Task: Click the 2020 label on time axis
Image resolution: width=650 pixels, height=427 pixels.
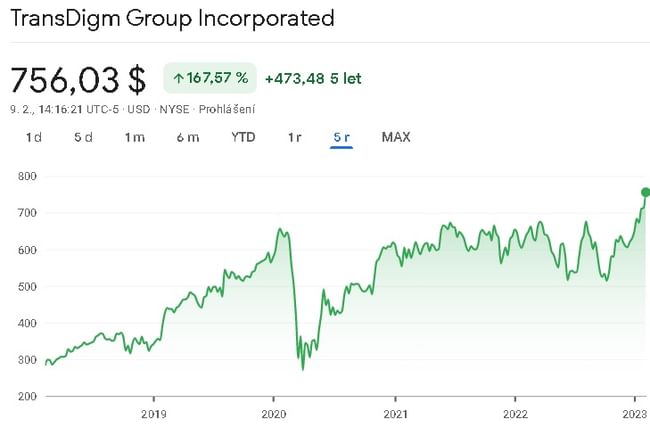Action: pos(274,413)
